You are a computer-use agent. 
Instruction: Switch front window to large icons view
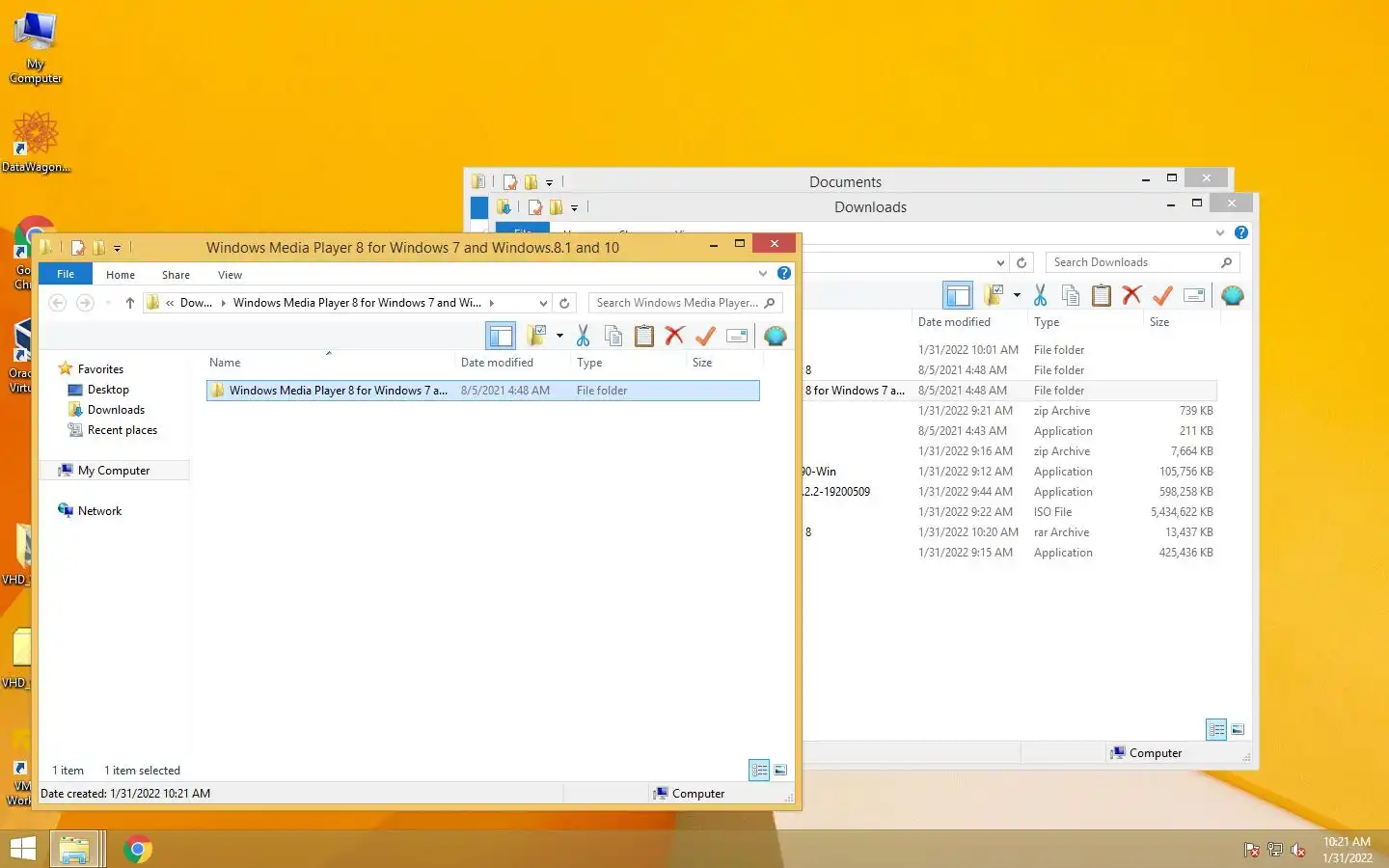click(x=780, y=770)
